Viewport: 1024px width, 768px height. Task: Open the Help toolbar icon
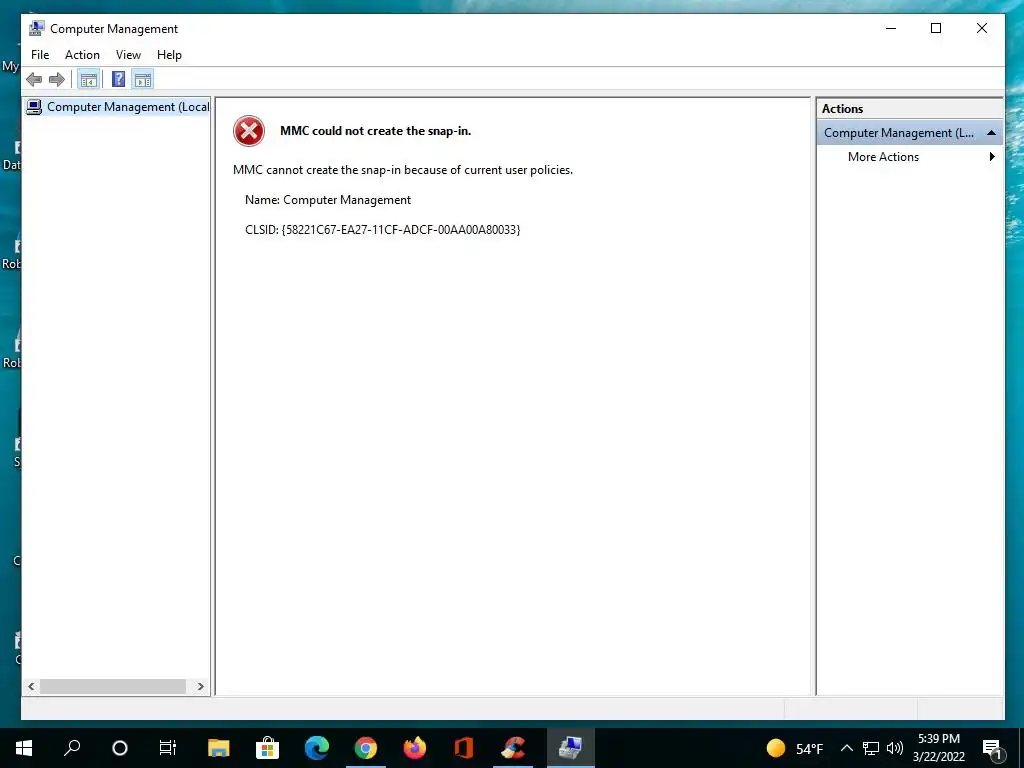(118, 80)
